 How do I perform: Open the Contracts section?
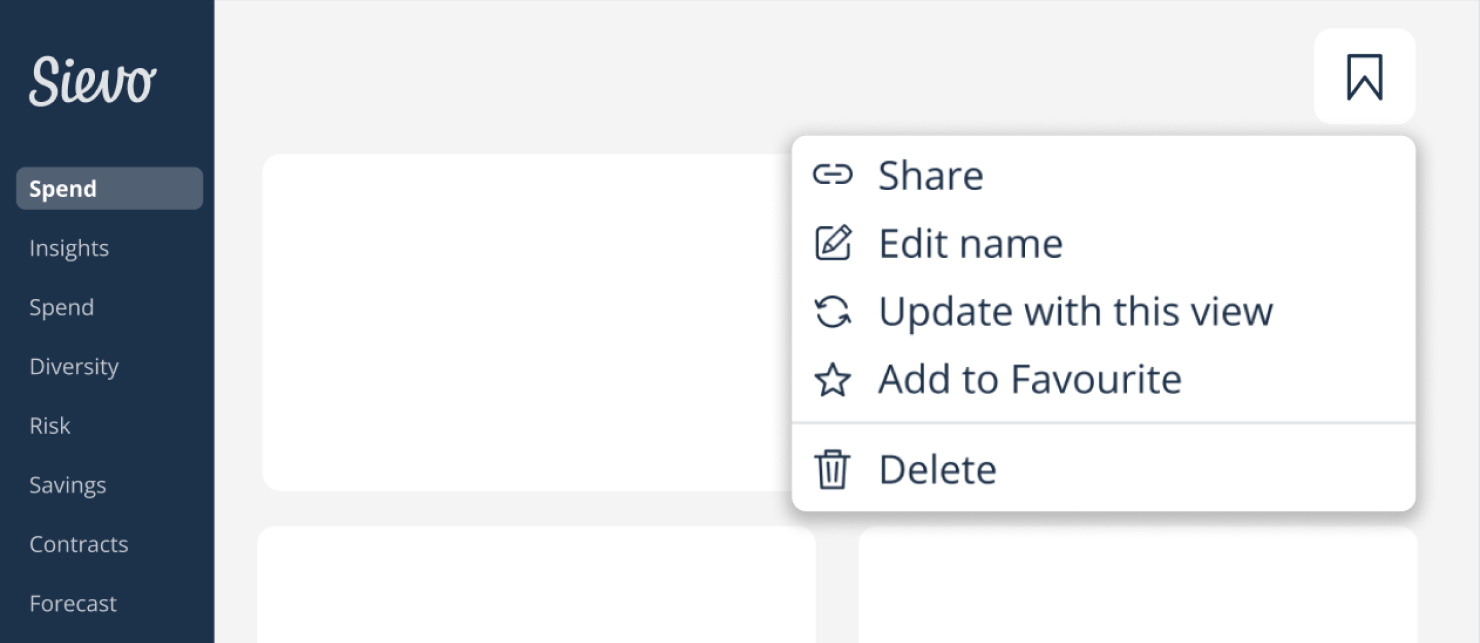[x=79, y=544]
